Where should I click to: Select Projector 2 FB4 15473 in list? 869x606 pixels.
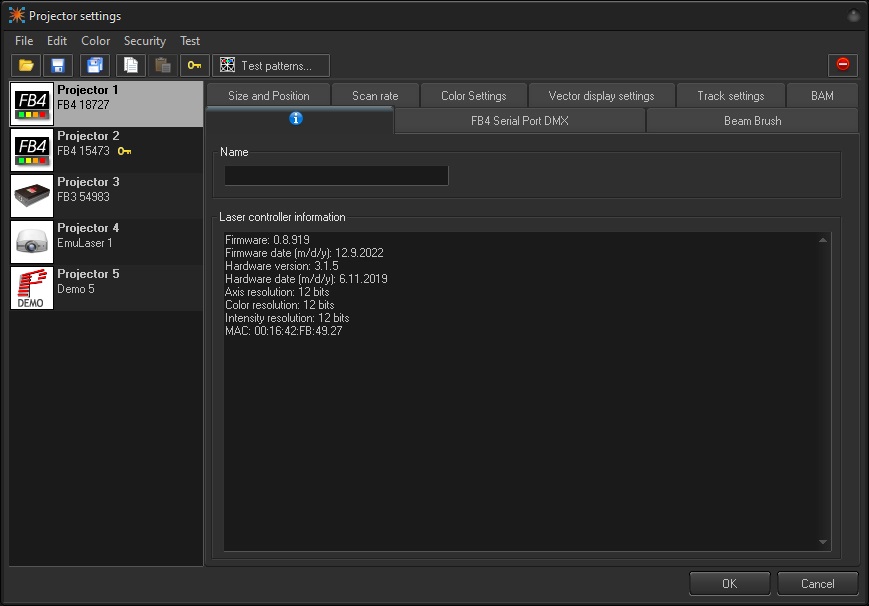point(106,150)
